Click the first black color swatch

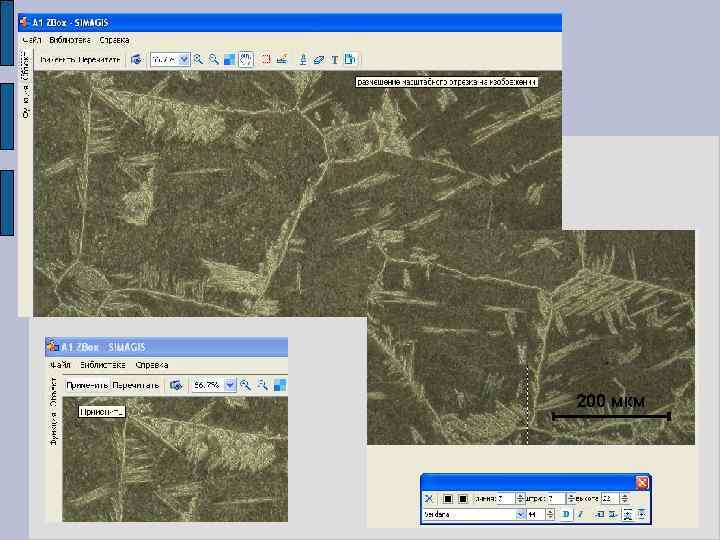coord(448,498)
